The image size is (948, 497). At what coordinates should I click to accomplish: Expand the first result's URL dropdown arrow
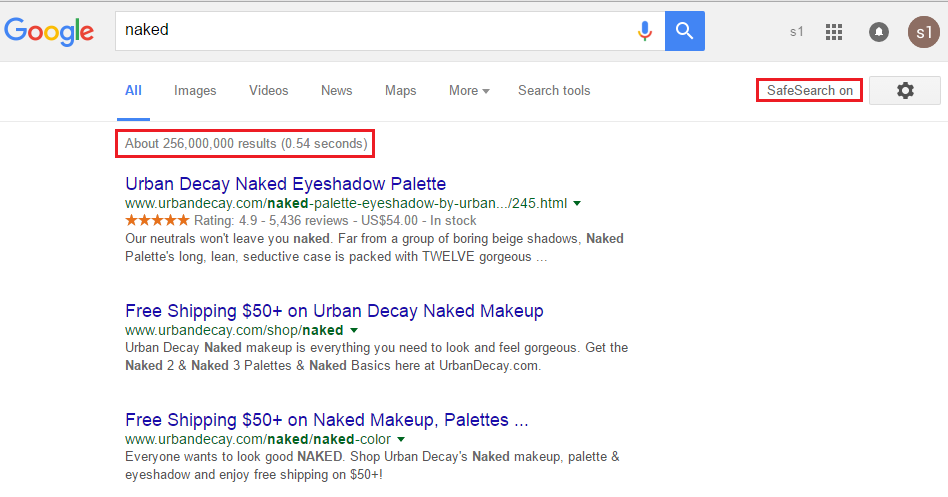577,203
